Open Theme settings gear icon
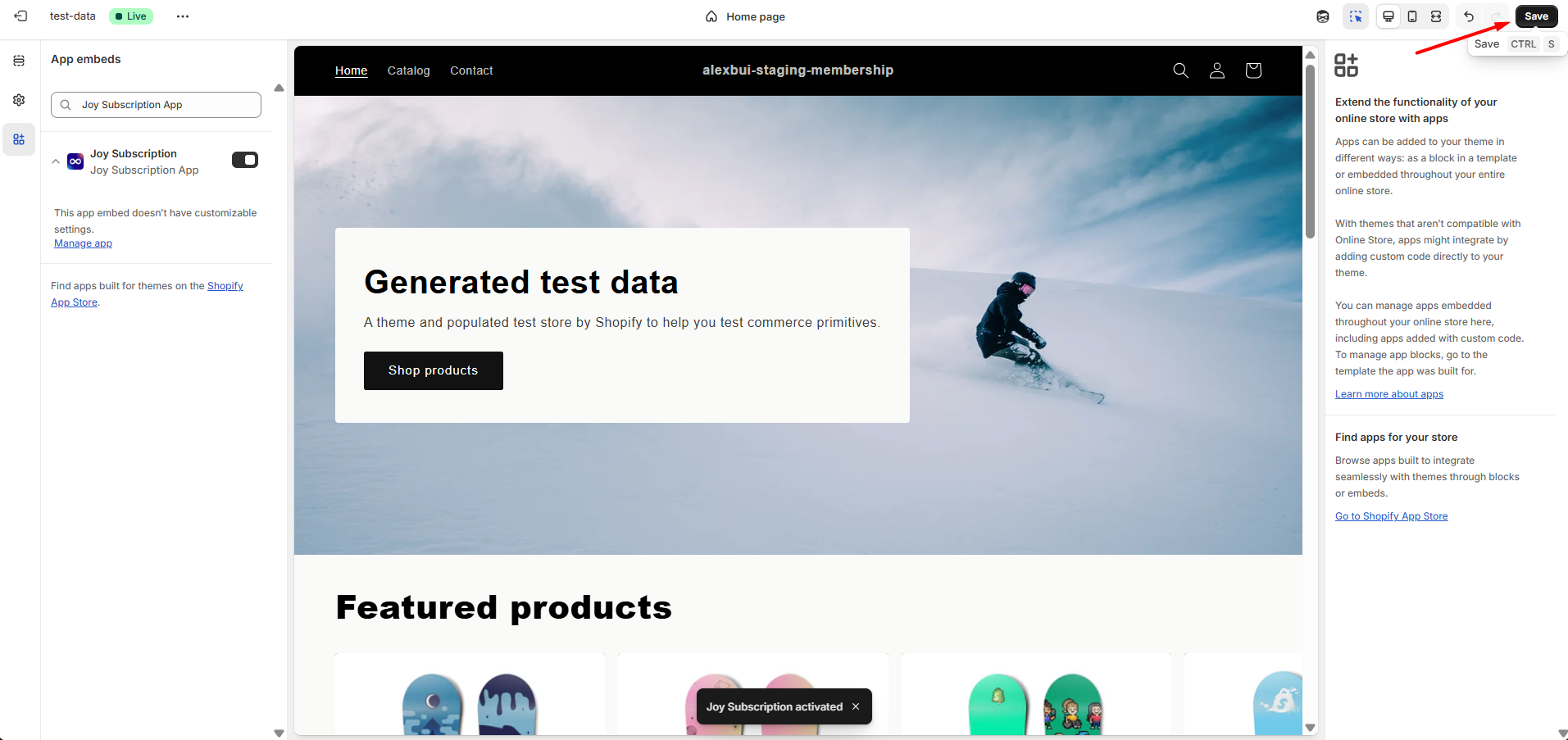1568x740 pixels. pyautogui.click(x=19, y=100)
